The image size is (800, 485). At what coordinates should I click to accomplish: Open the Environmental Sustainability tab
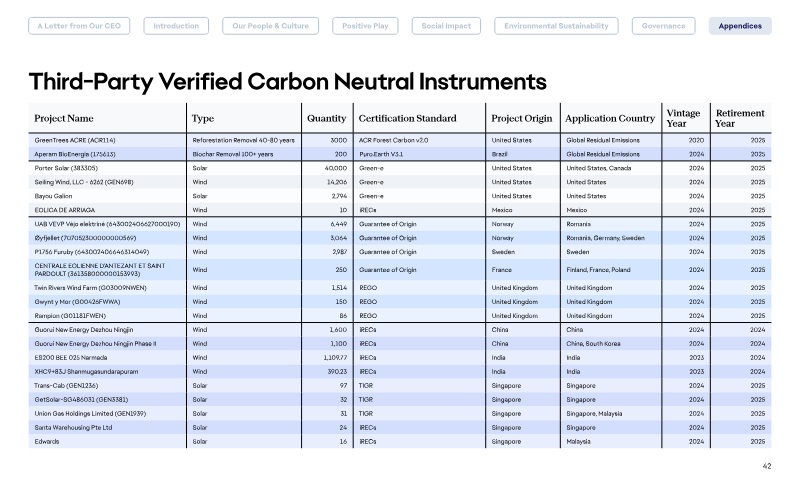point(556,26)
